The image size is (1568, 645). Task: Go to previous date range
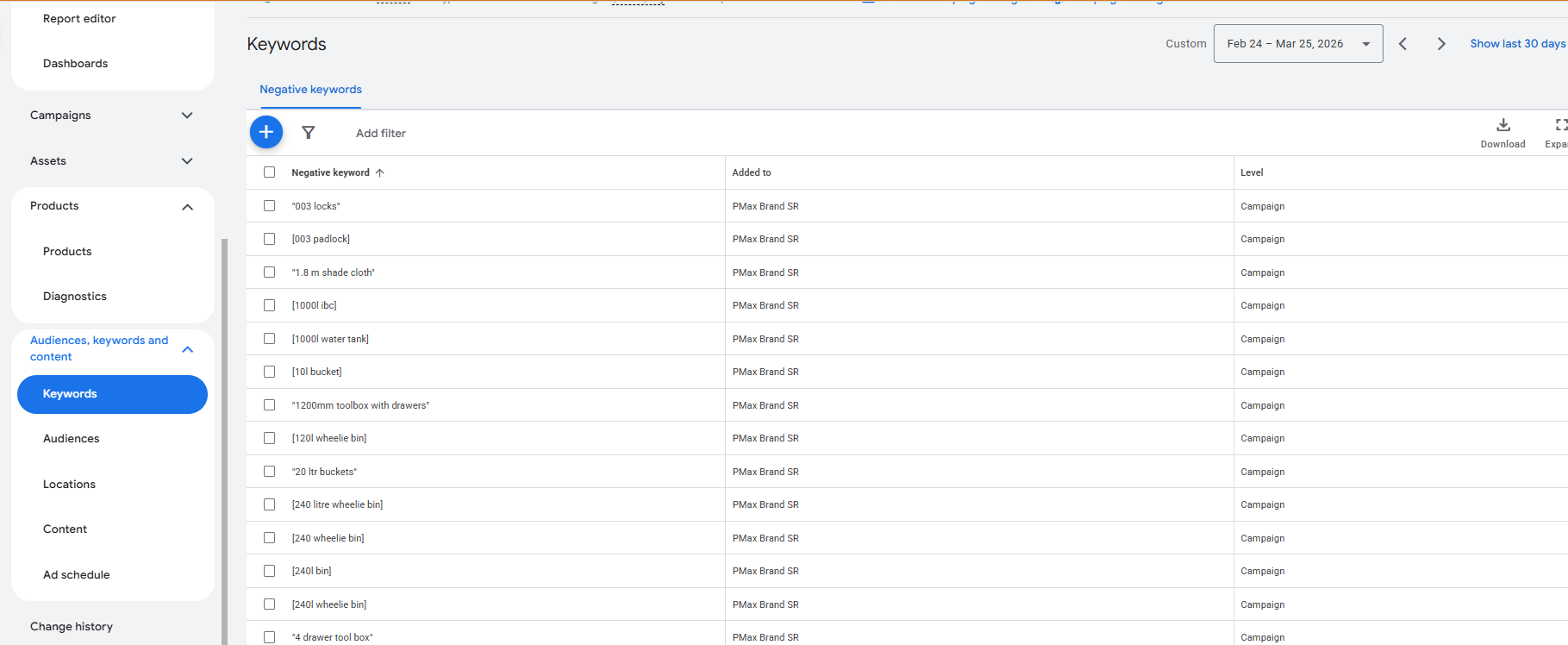[x=1402, y=44]
